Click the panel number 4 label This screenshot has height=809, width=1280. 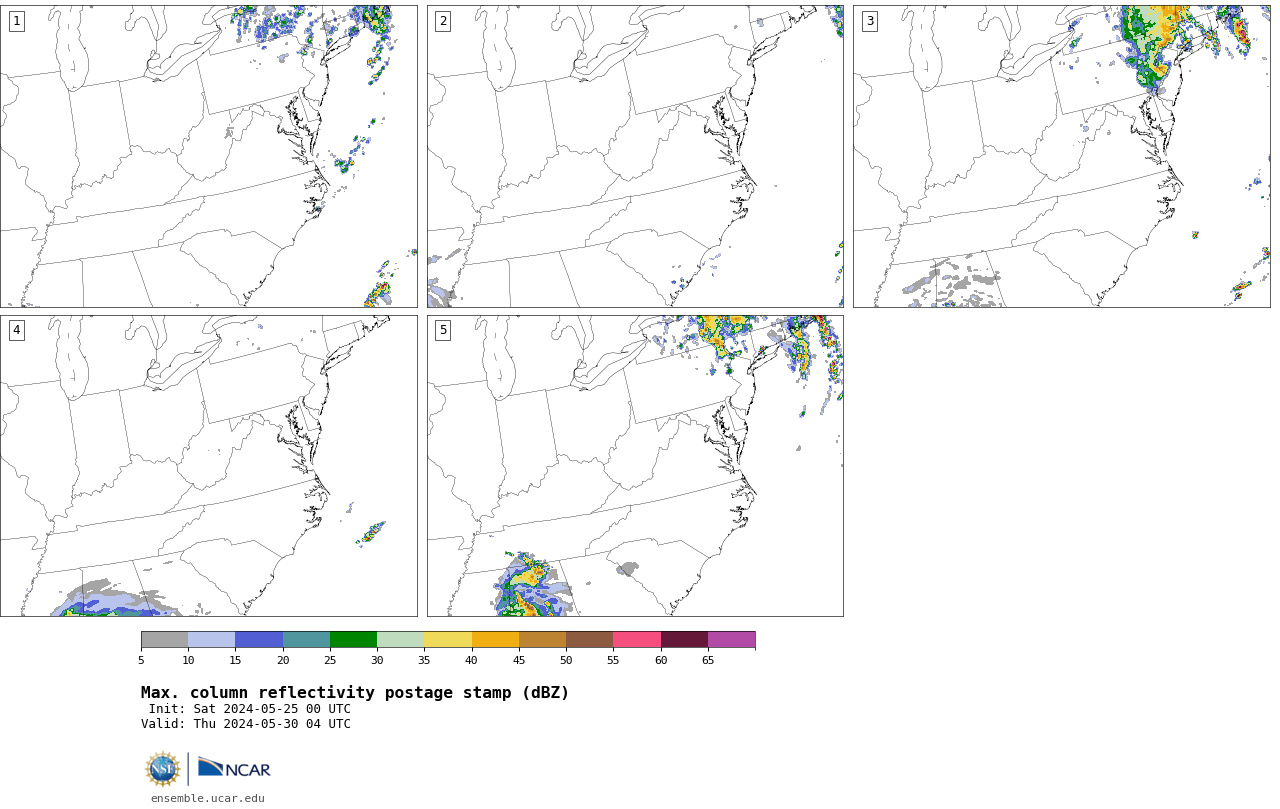click(x=16, y=330)
